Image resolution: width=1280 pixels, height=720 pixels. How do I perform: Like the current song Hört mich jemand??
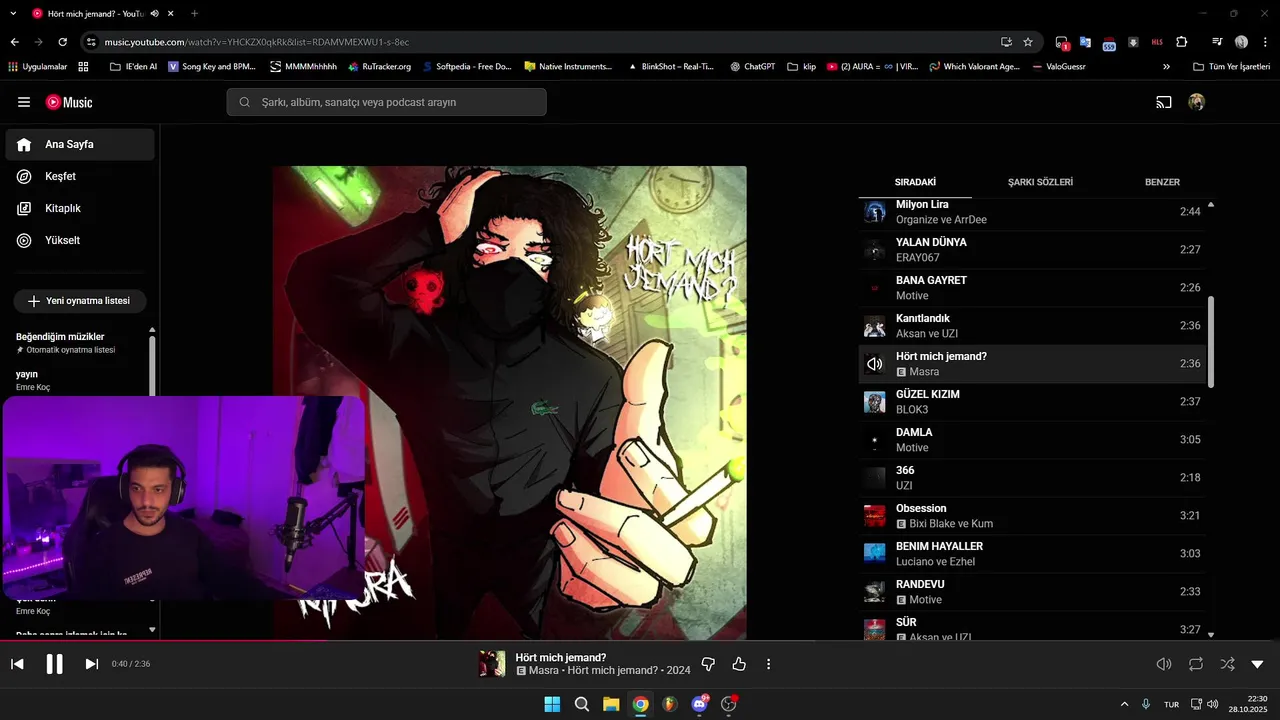[x=739, y=664]
